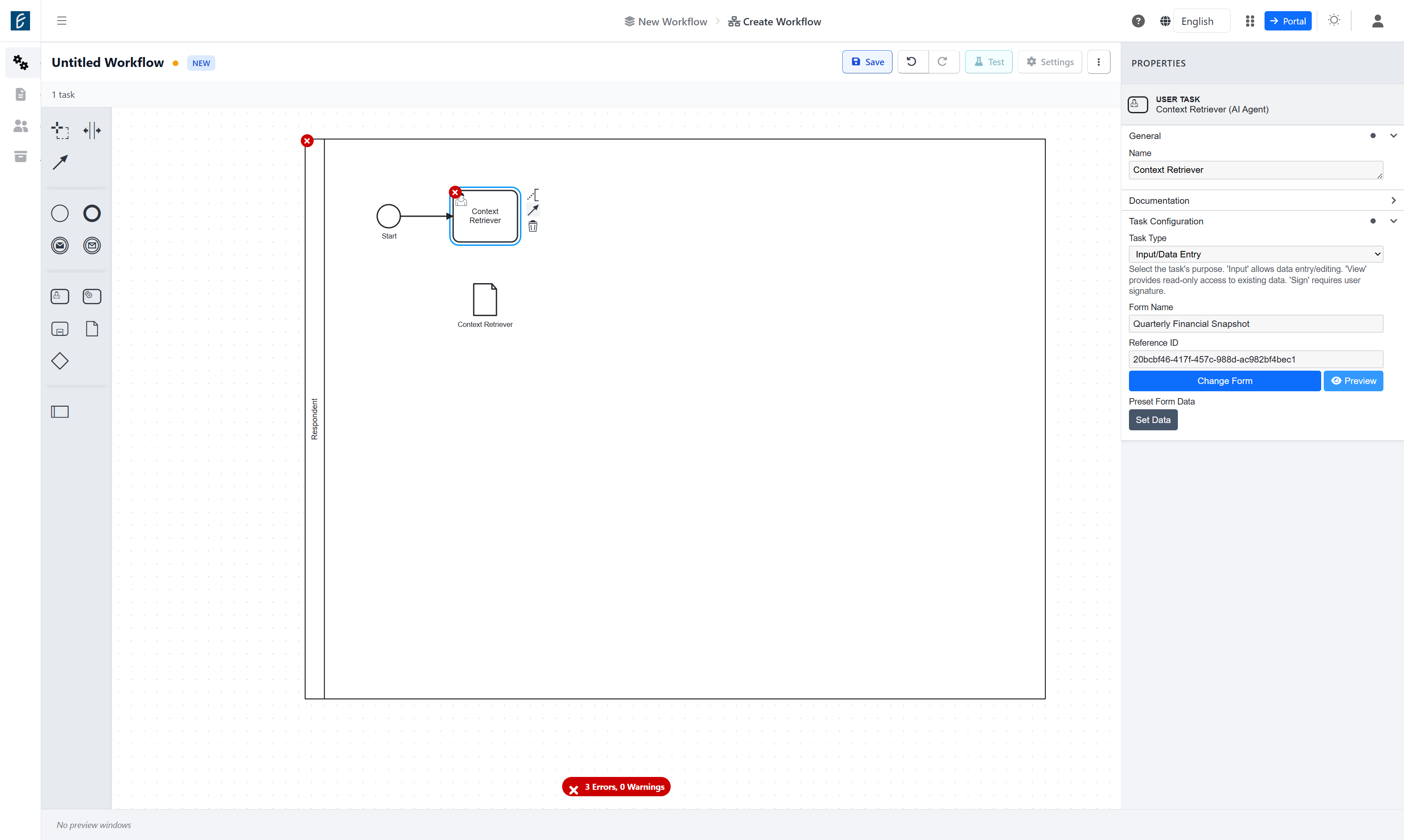Click the Portal button
The image size is (1404, 840).
tap(1287, 21)
